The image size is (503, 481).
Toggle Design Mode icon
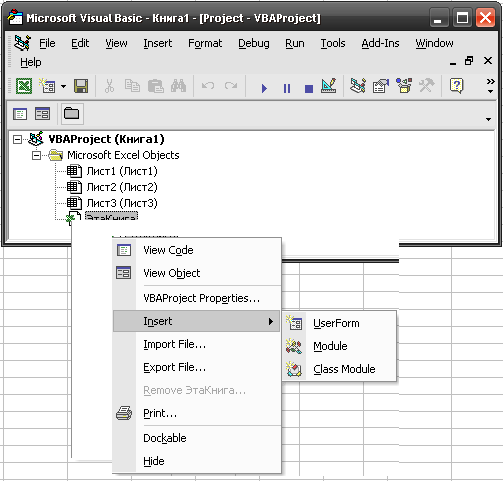click(329, 86)
